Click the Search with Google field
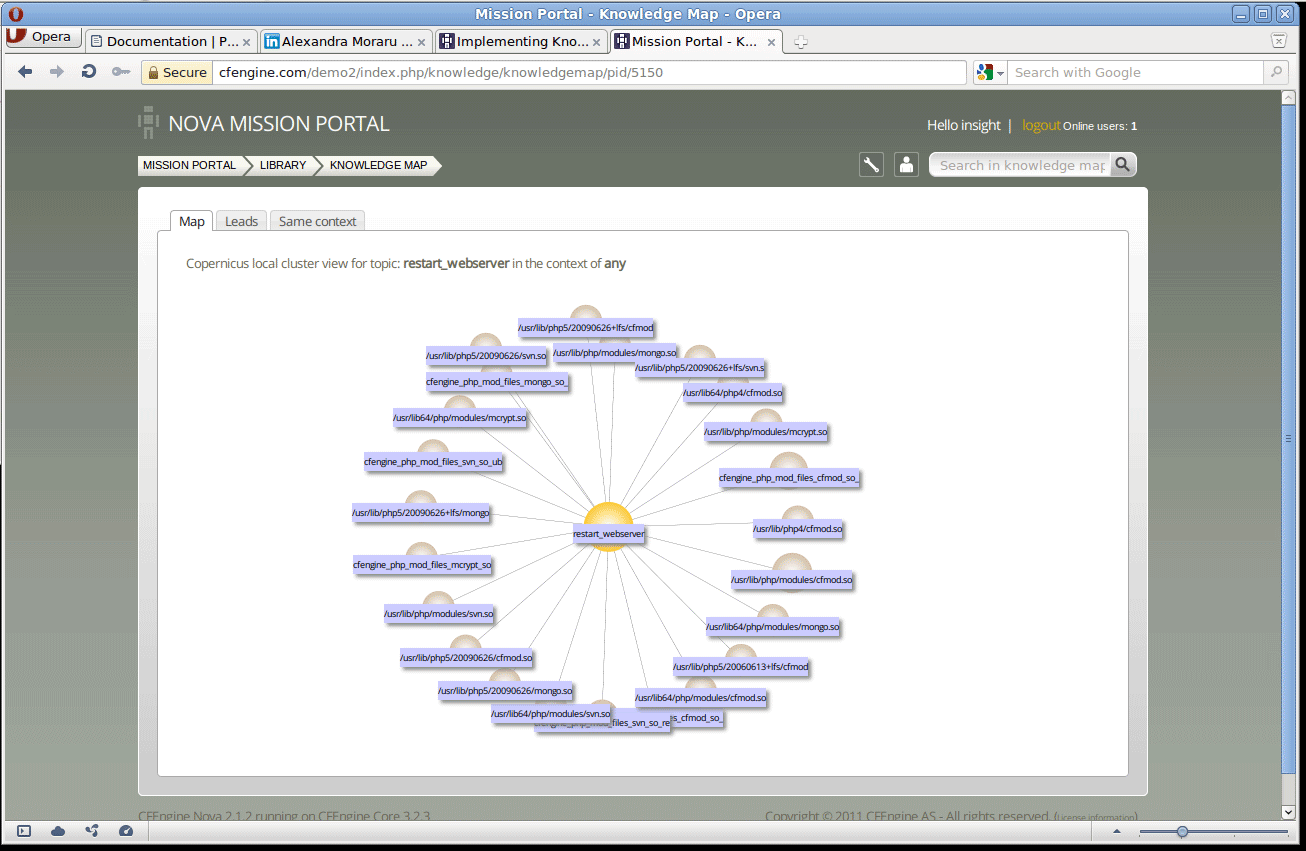Screen dimensions: 1306x851 [x=1136, y=72]
